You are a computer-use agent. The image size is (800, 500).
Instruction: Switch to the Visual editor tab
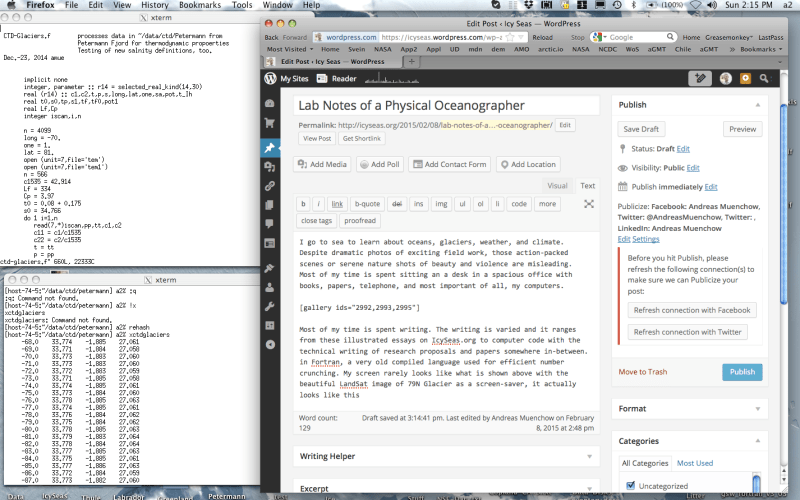(x=557, y=186)
